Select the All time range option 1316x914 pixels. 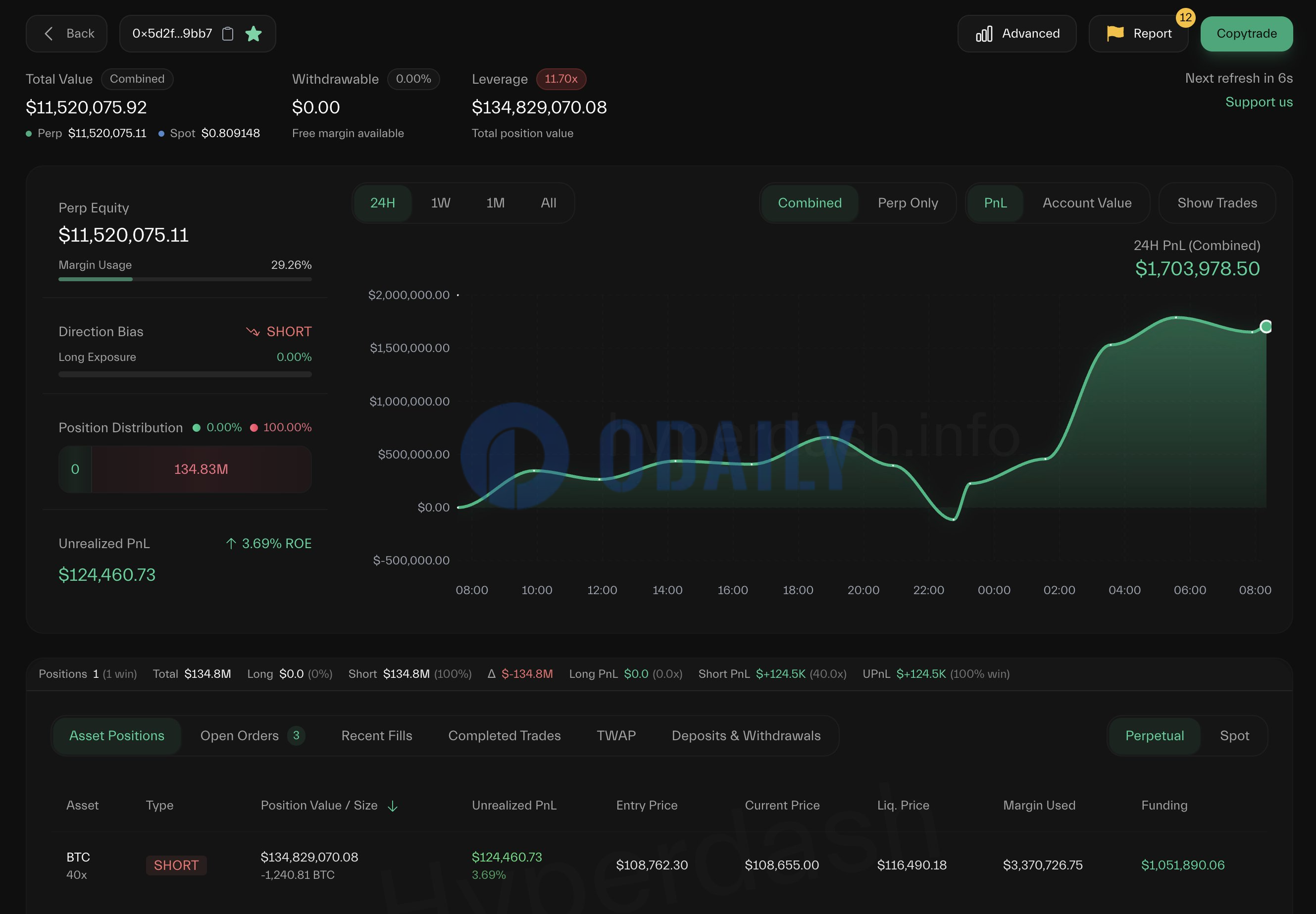548,203
